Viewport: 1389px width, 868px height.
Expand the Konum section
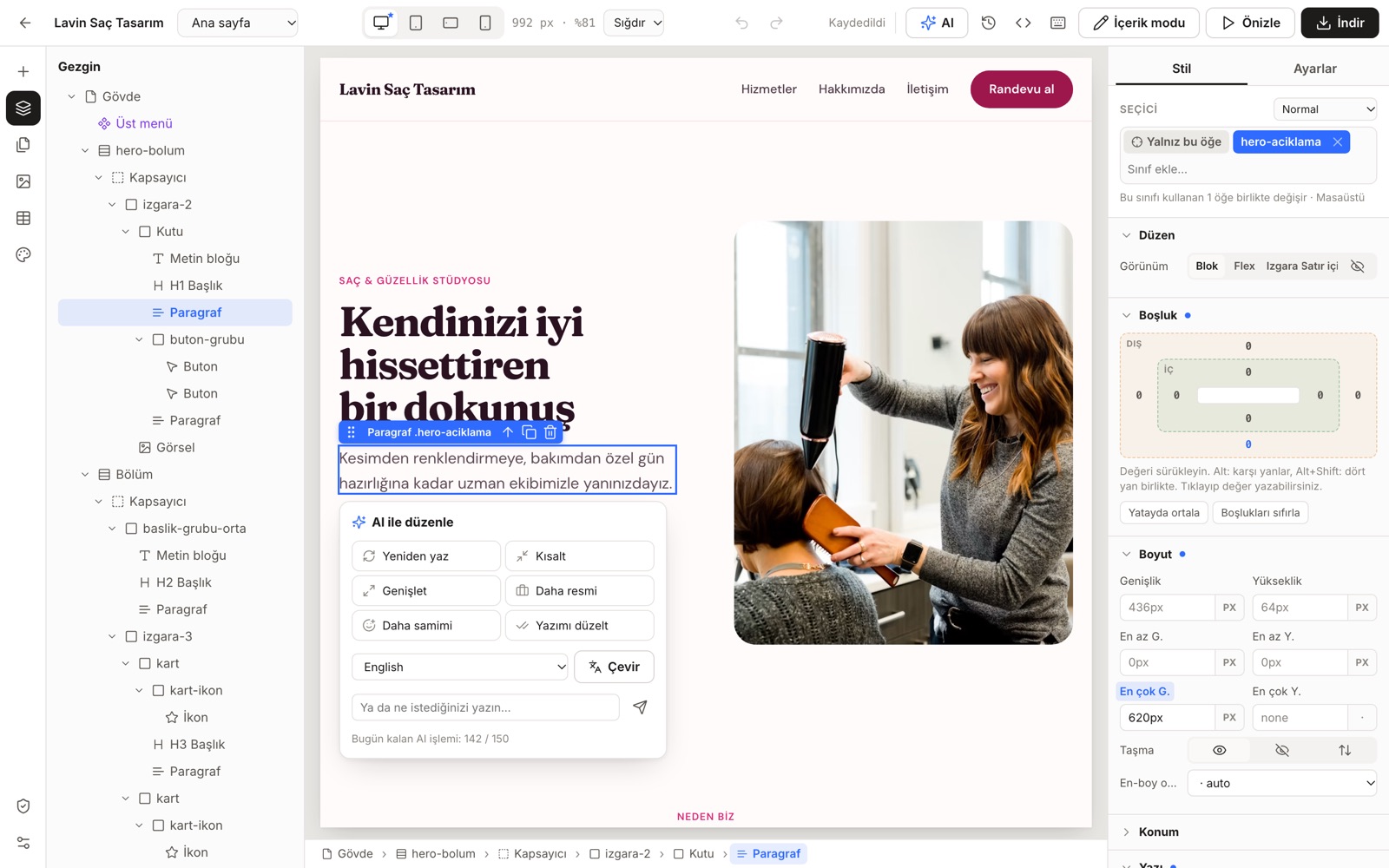(1126, 832)
